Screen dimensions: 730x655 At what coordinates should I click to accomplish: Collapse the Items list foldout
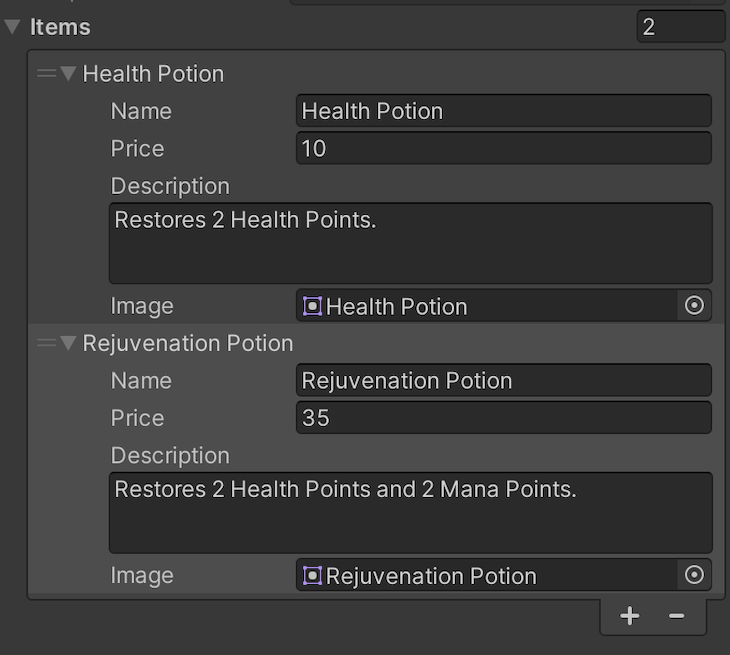[x=13, y=27]
